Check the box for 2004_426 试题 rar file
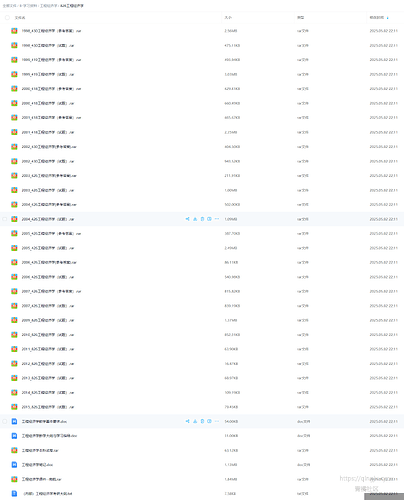 [5, 219]
